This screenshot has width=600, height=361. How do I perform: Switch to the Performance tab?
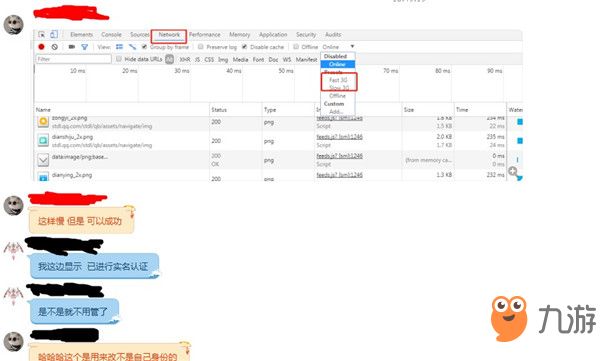coord(204,34)
